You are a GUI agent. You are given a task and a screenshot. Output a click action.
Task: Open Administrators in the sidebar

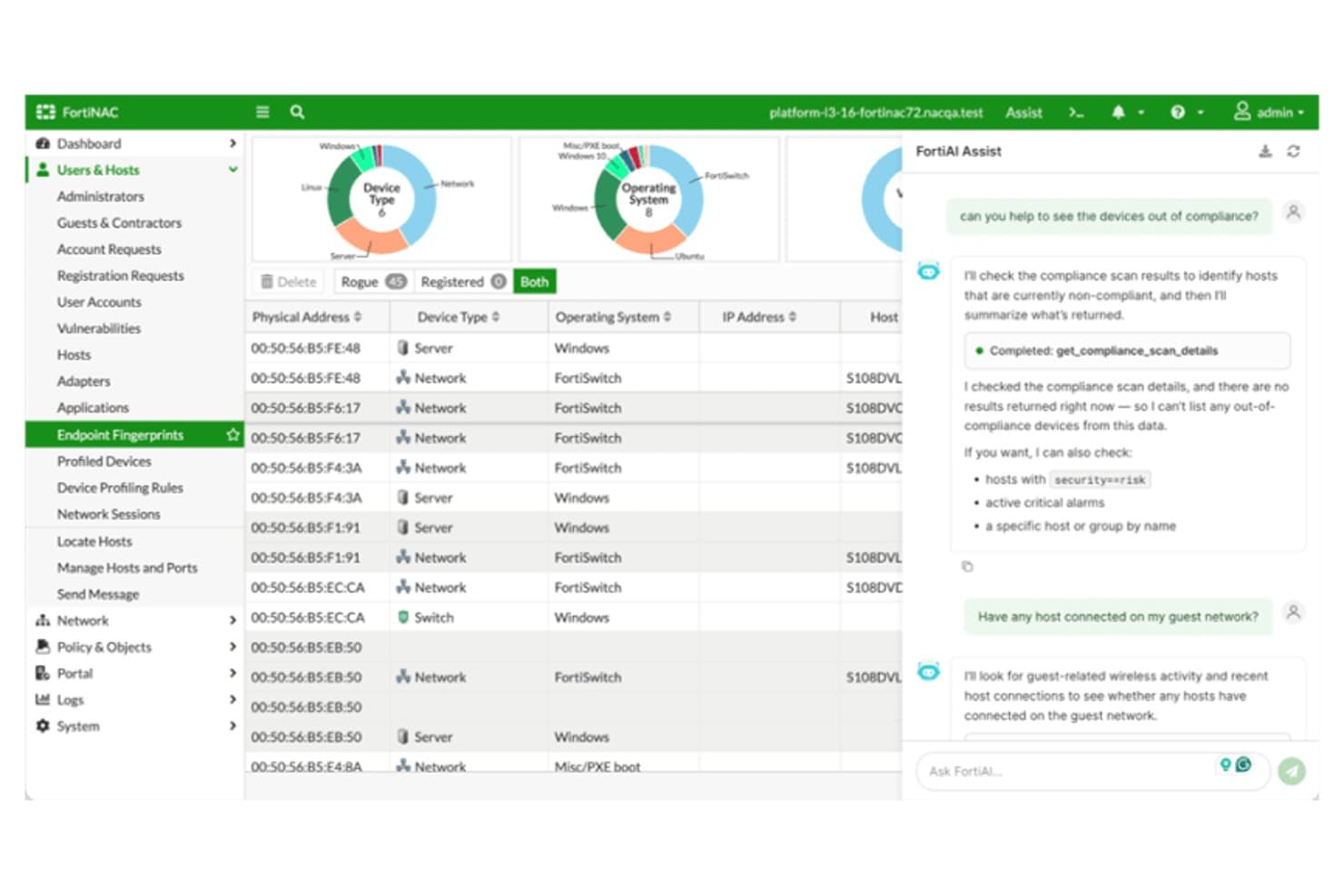[x=101, y=196]
